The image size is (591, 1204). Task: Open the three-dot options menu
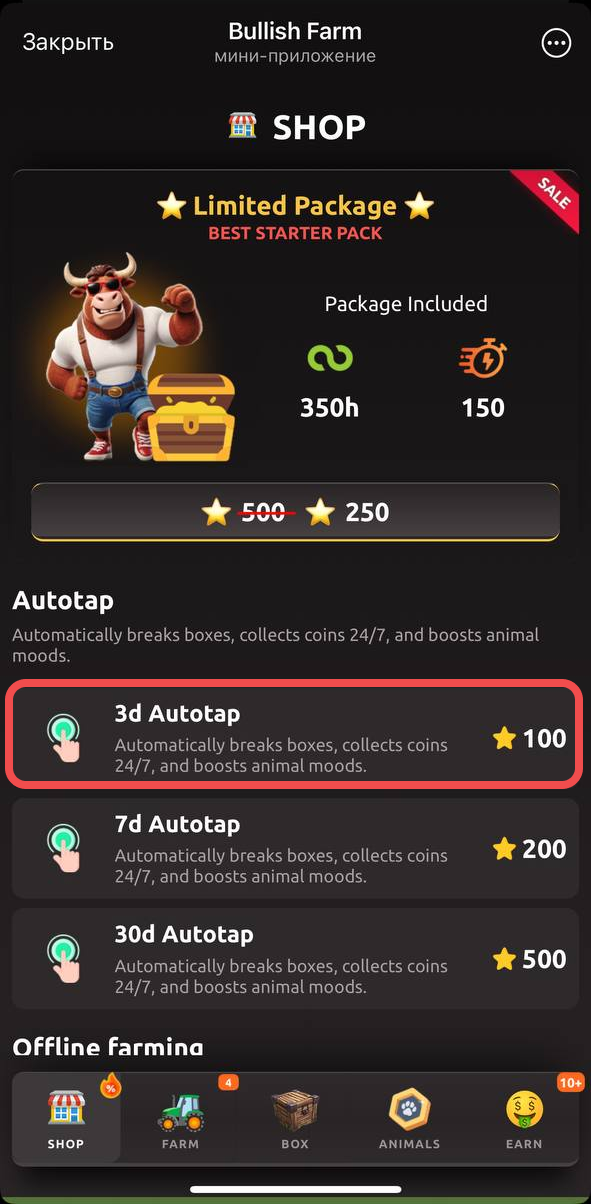555,43
